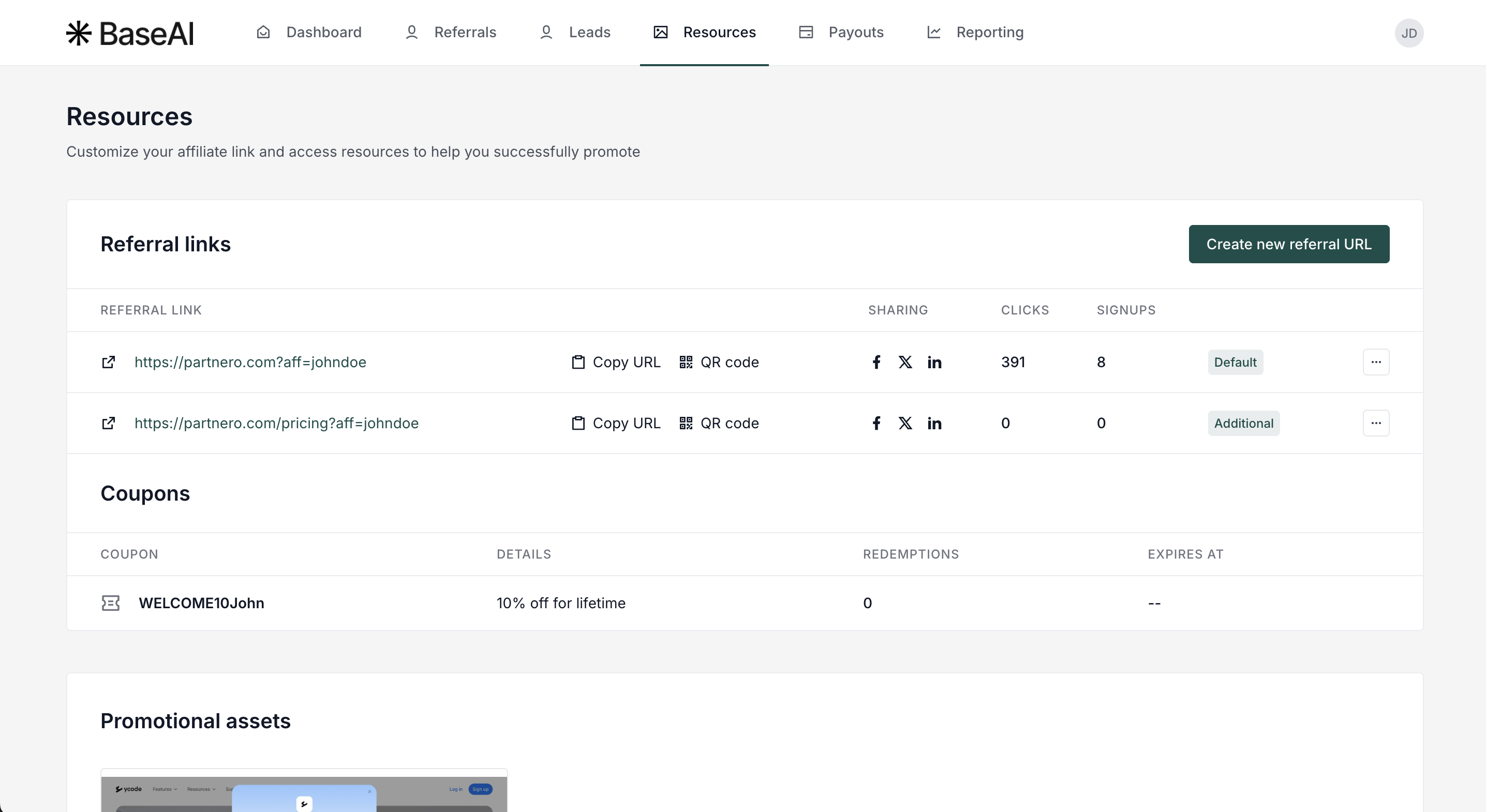Open more options for Default link
Image resolution: width=1486 pixels, height=812 pixels.
coord(1376,362)
